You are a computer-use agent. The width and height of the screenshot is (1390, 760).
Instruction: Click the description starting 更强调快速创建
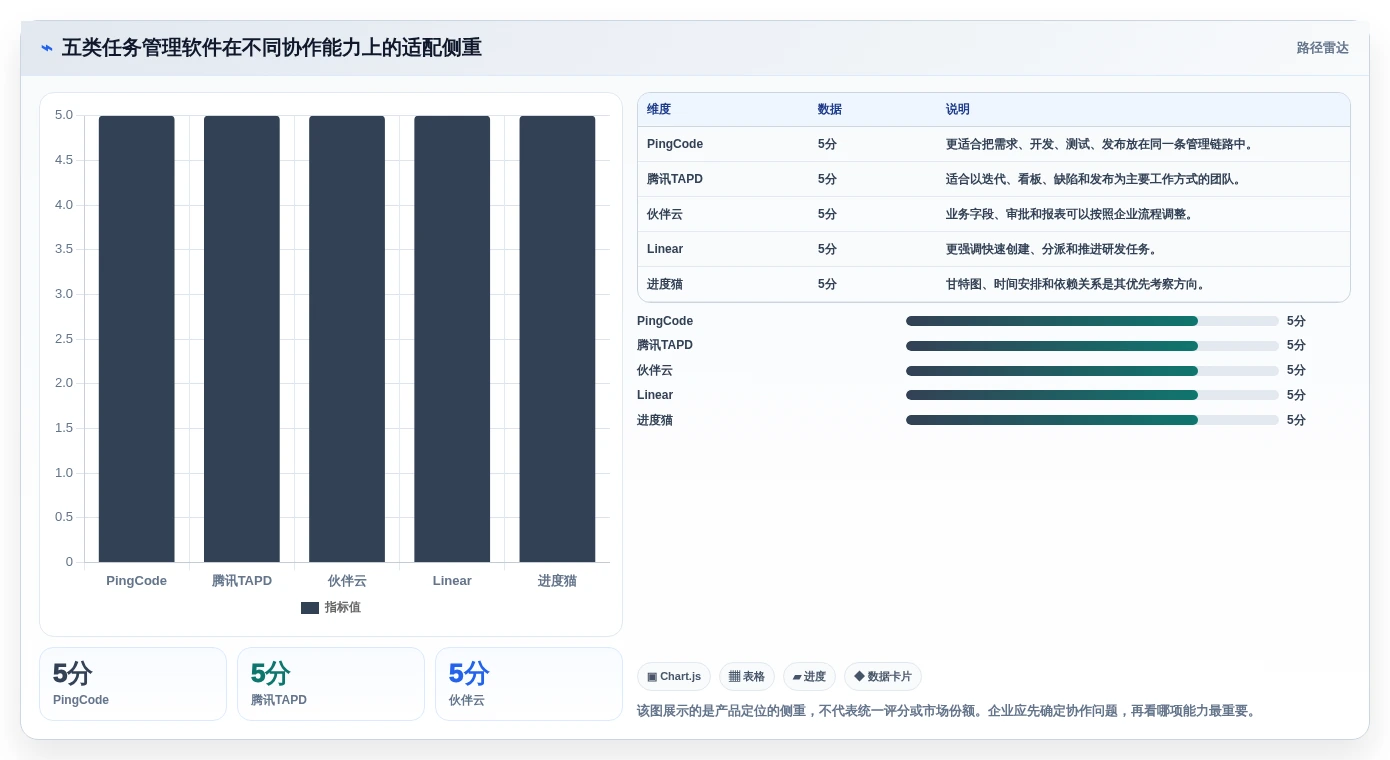pos(1051,249)
